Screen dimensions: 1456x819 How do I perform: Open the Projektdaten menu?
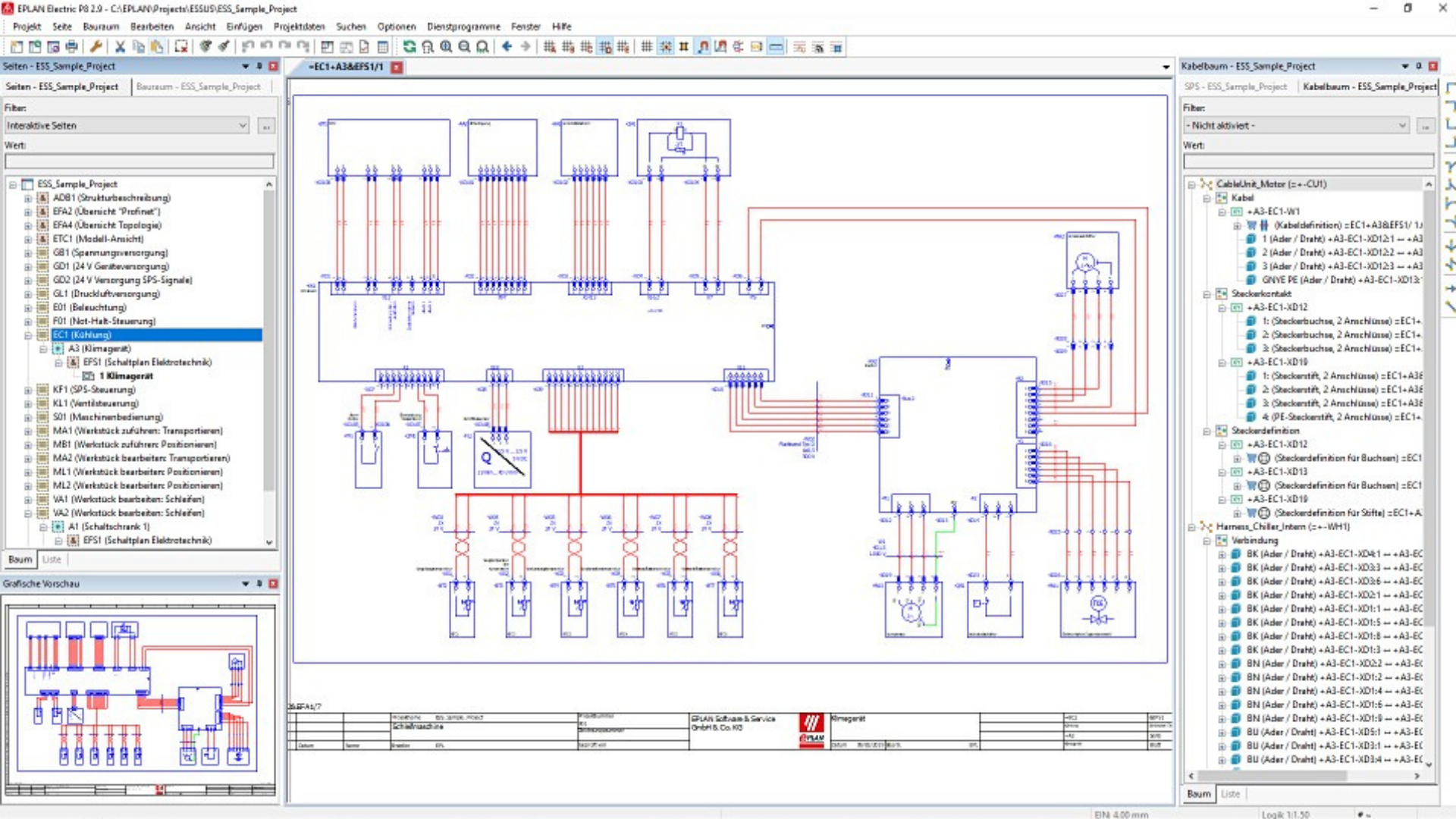pos(299,27)
